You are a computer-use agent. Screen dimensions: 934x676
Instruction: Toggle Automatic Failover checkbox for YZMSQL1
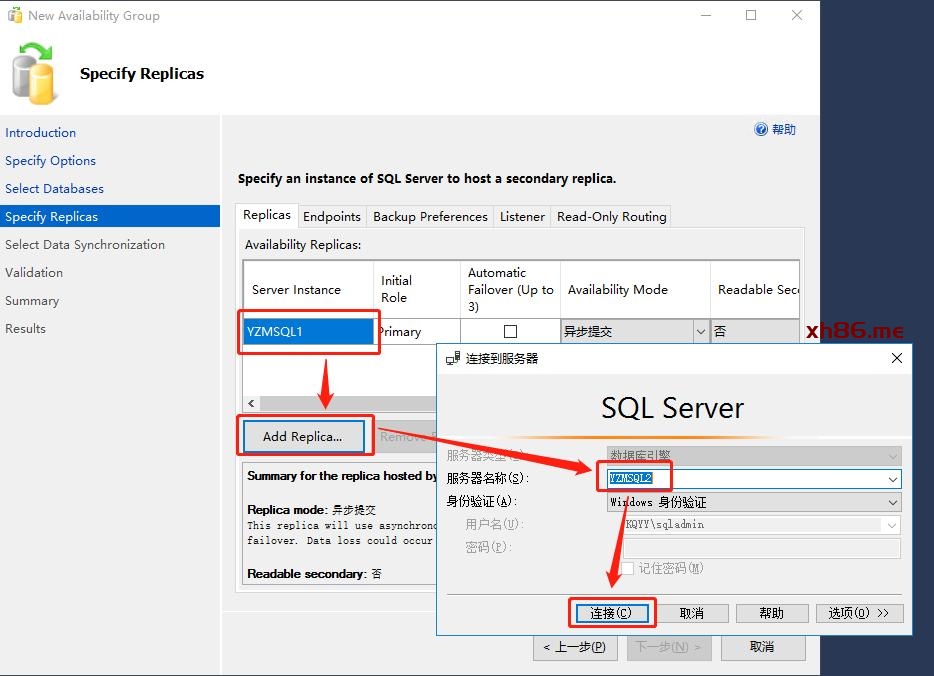point(511,332)
